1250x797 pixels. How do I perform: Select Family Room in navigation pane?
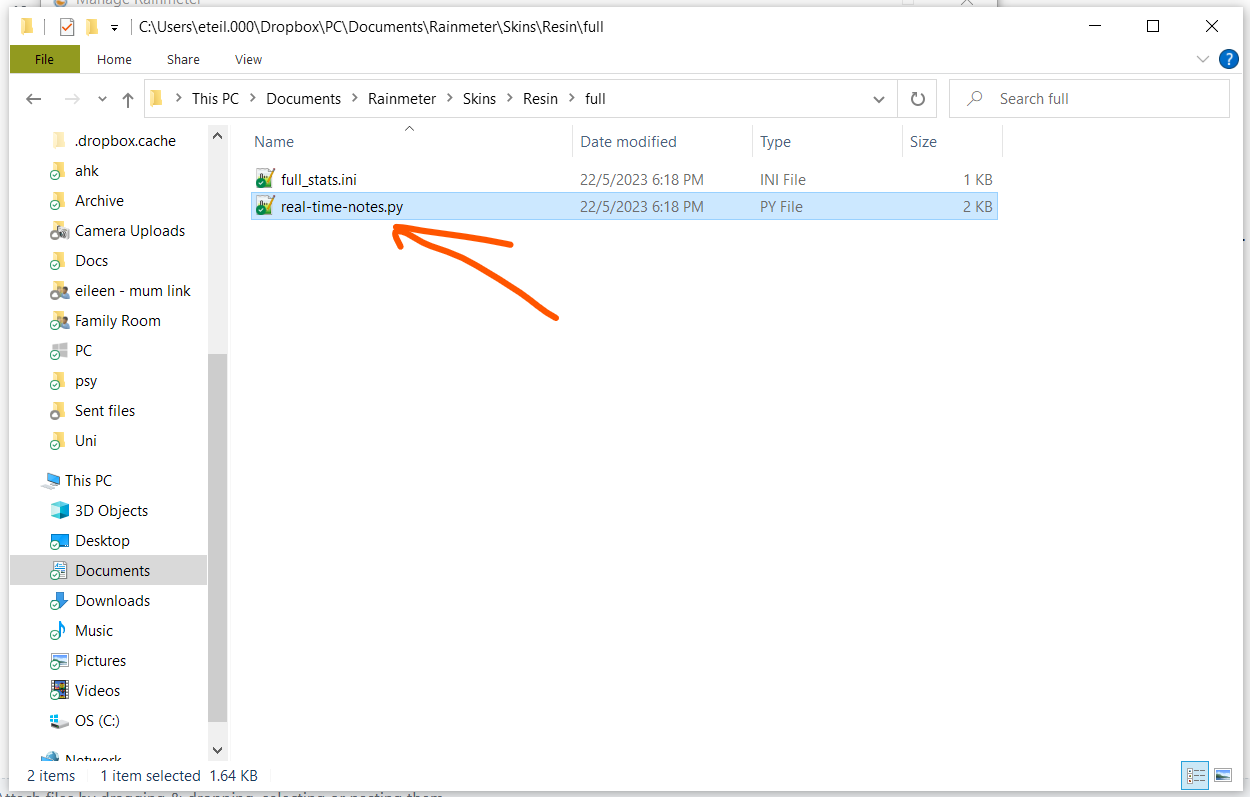117,321
